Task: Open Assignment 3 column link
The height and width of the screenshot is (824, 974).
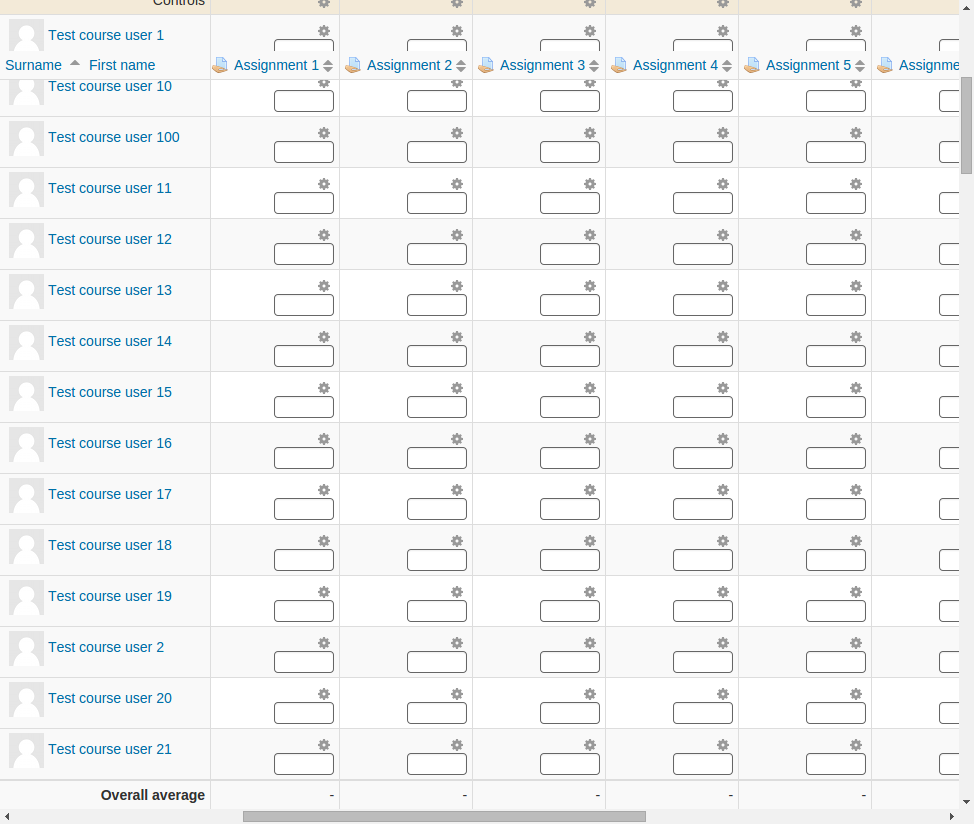Action: tap(542, 65)
